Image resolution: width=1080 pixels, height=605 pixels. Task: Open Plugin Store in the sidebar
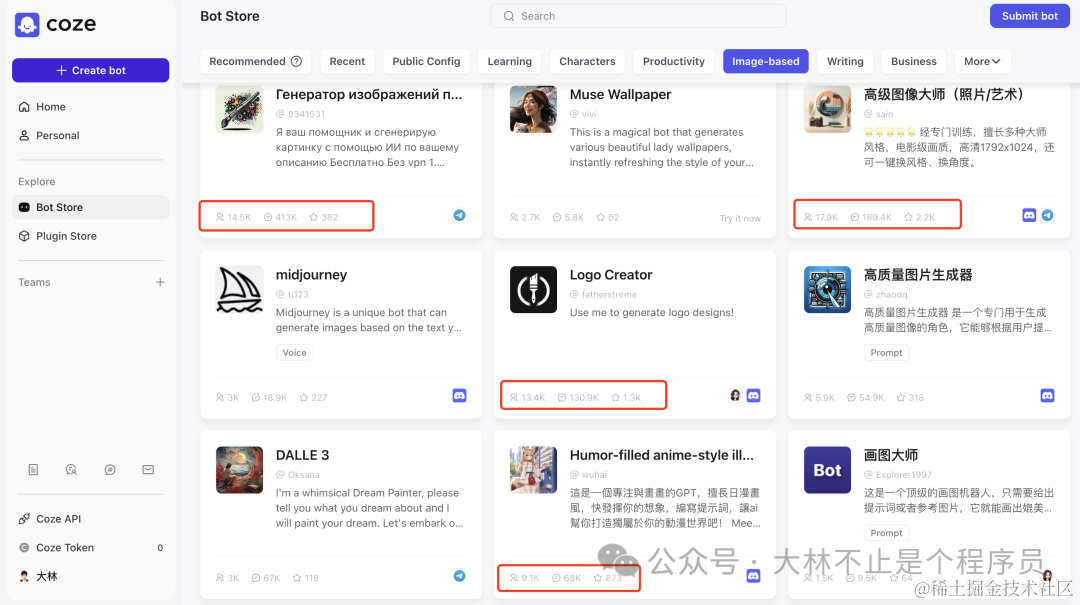click(x=90, y=236)
